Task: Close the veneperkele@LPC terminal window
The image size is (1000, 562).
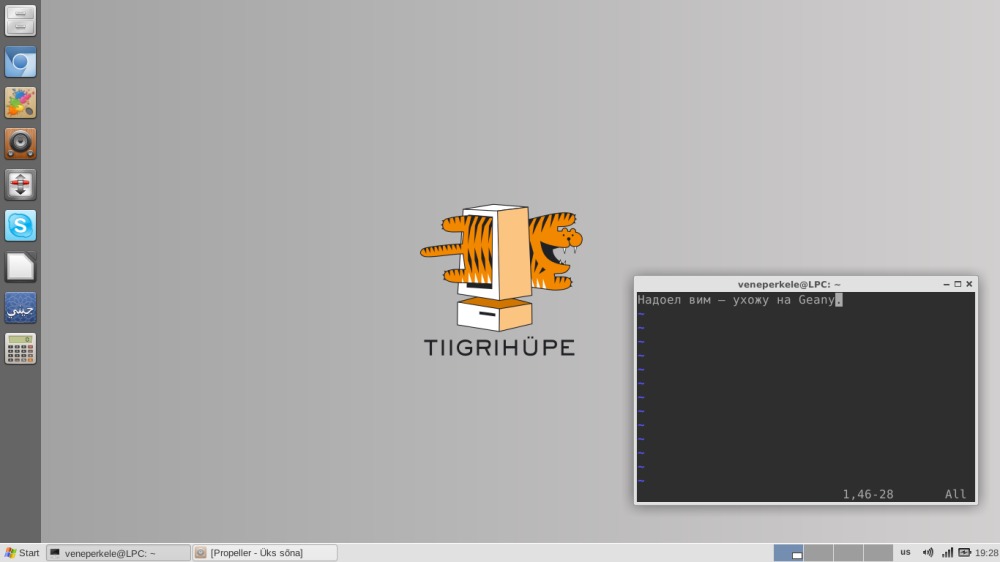Action: click(969, 285)
